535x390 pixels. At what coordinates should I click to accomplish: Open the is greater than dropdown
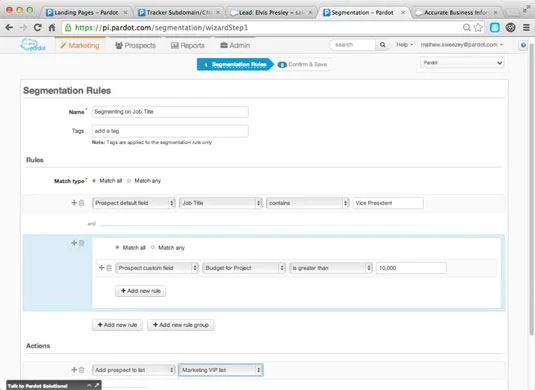tap(331, 268)
